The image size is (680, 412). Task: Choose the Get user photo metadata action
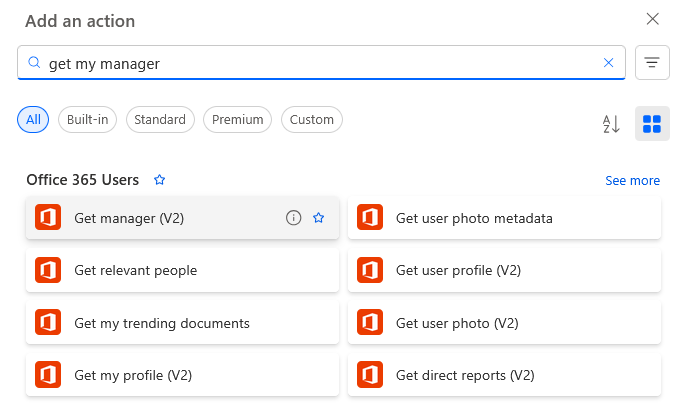(x=504, y=218)
